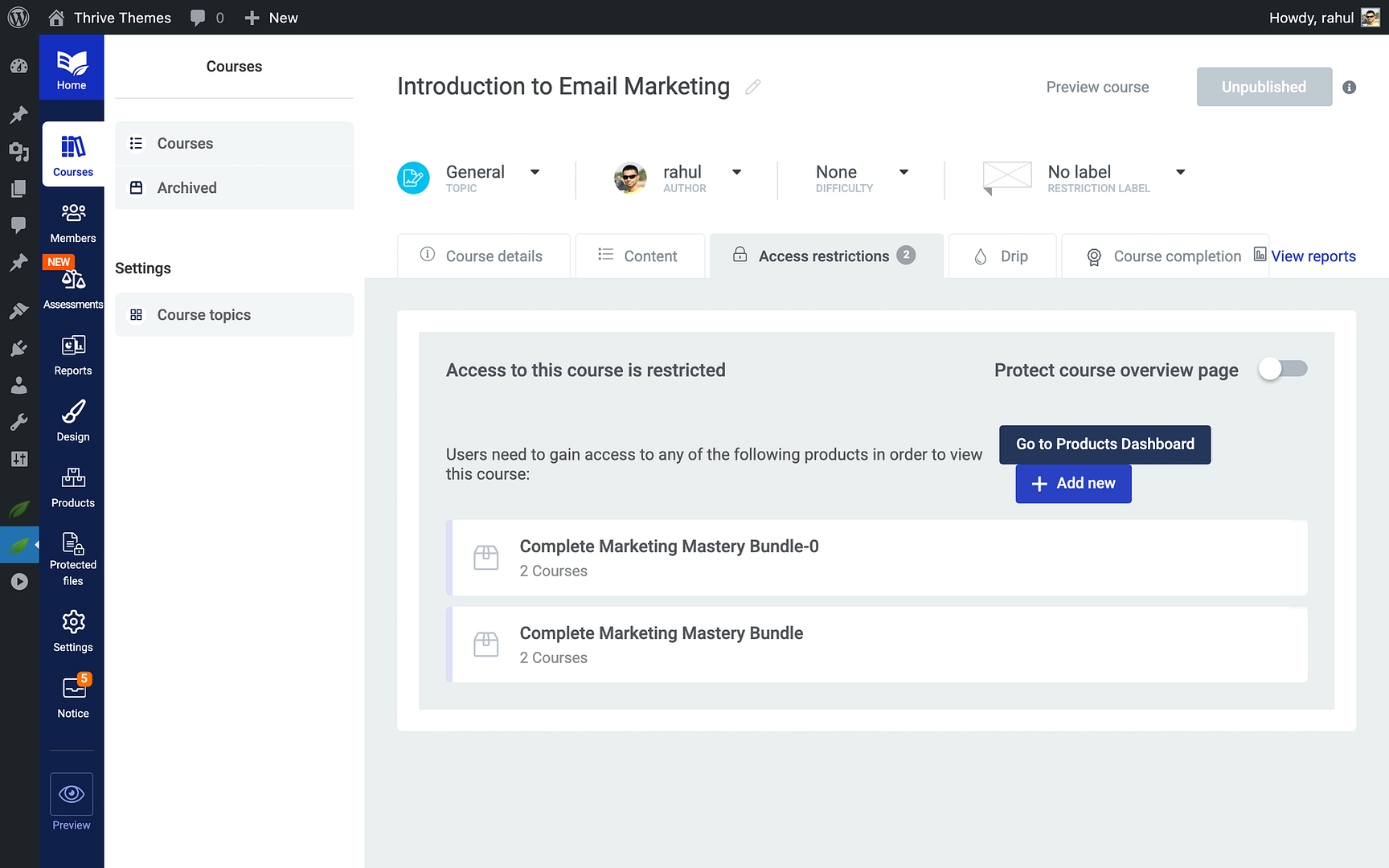Open View reports link
This screenshot has width=1389, height=868.
click(1313, 256)
